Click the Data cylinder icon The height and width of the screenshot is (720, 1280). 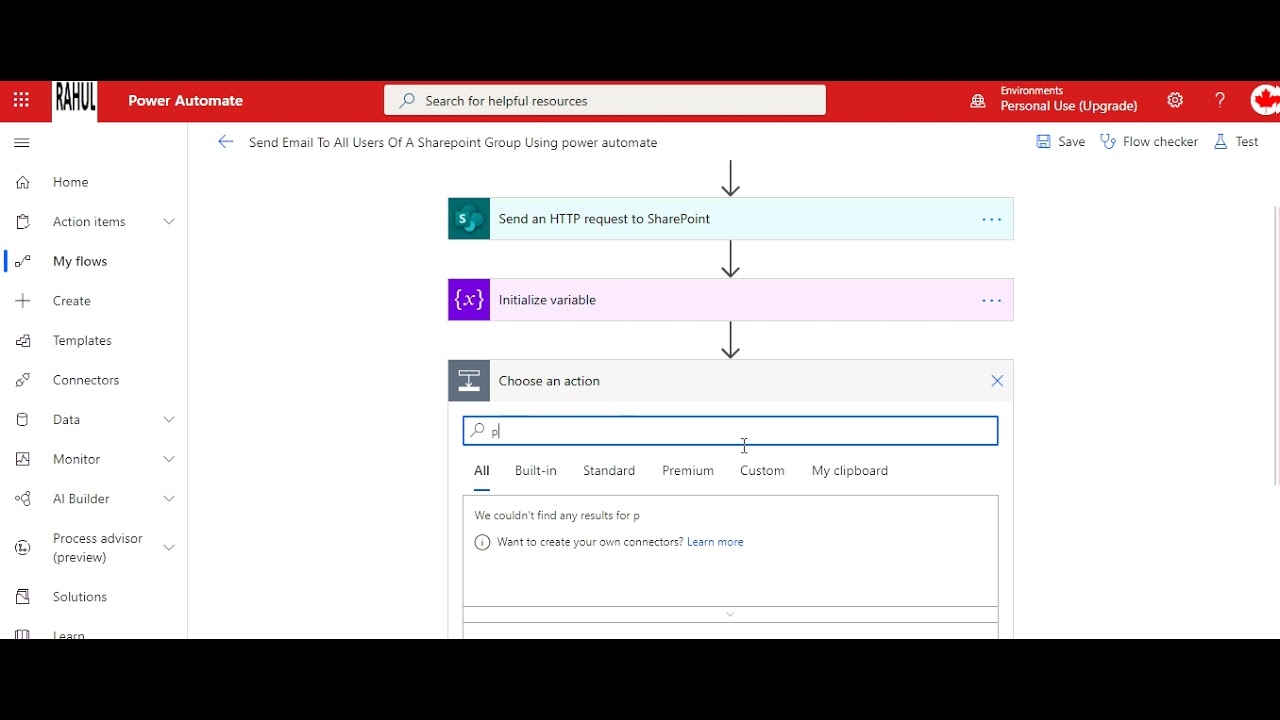(23, 420)
